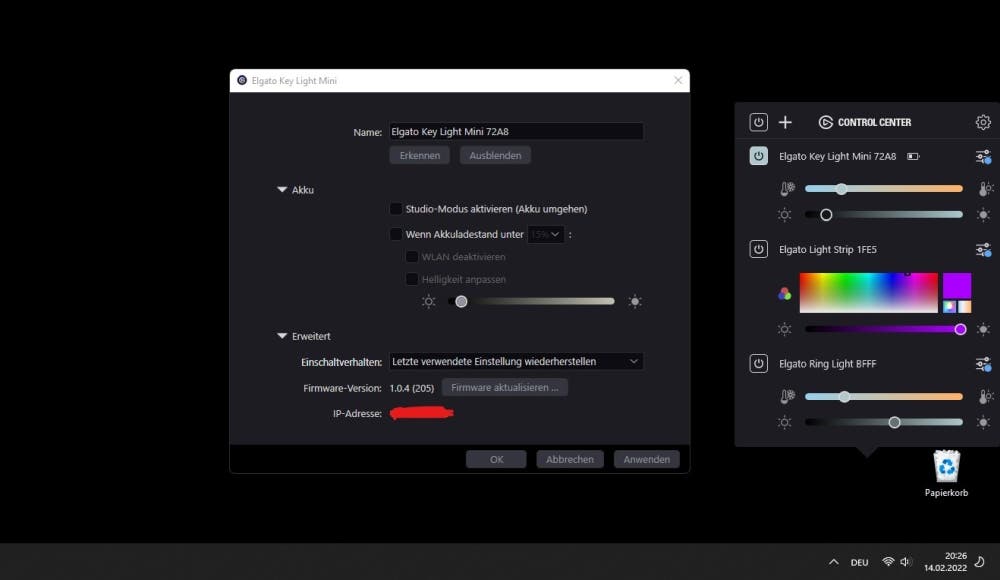Viewport: 1000px width, 580px height.
Task: Toggle all lights power in Control Center
Action: click(x=758, y=122)
